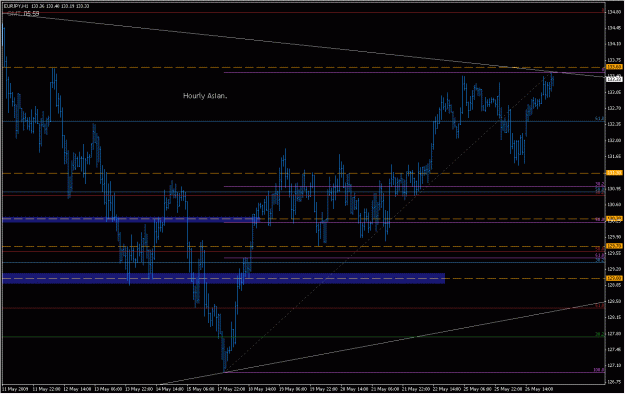625x394 pixels.
Task: Click the GMT 05:59 clock label
Action: 24,14
